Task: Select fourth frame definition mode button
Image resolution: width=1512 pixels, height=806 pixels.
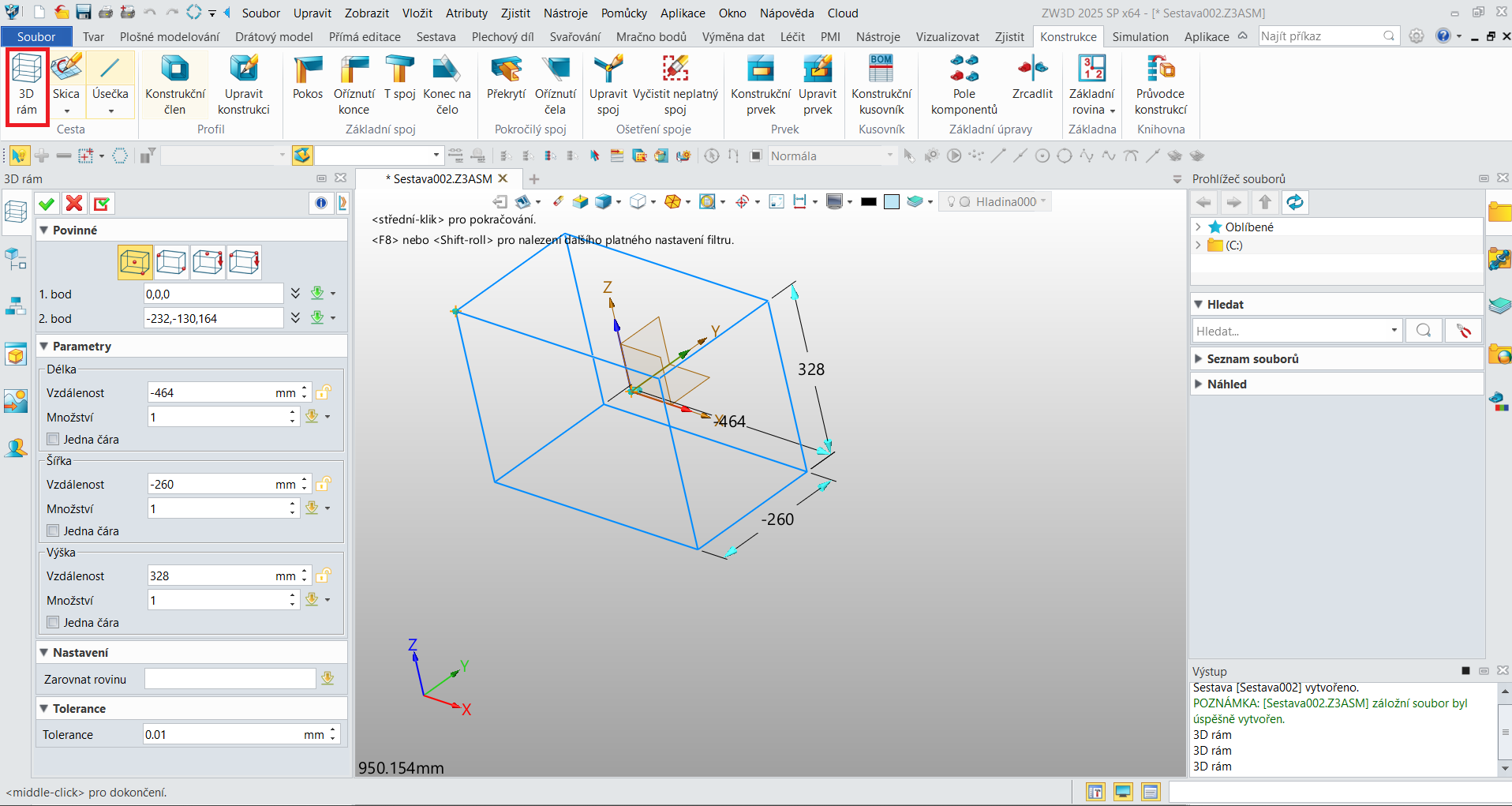Action: (x=244, y=262)
